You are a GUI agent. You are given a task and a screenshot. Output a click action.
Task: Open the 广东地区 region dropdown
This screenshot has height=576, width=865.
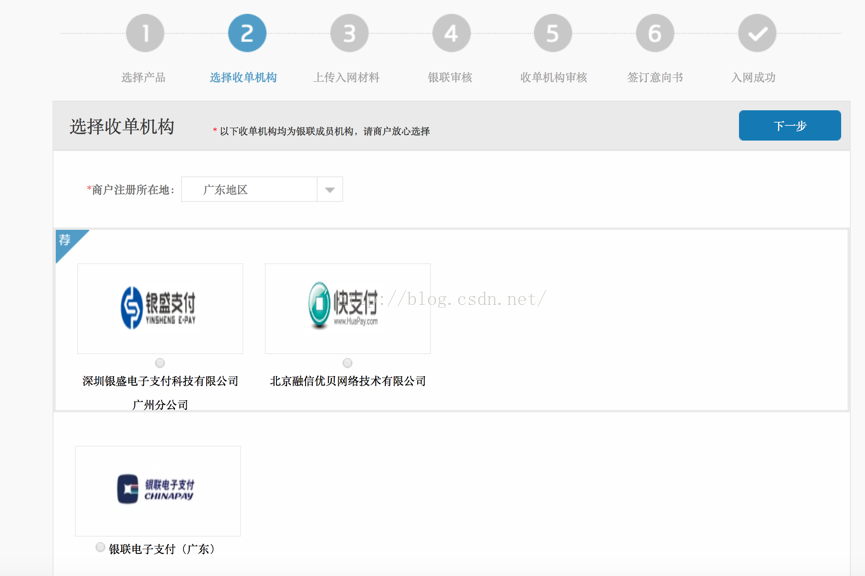(x=262, y=189)
